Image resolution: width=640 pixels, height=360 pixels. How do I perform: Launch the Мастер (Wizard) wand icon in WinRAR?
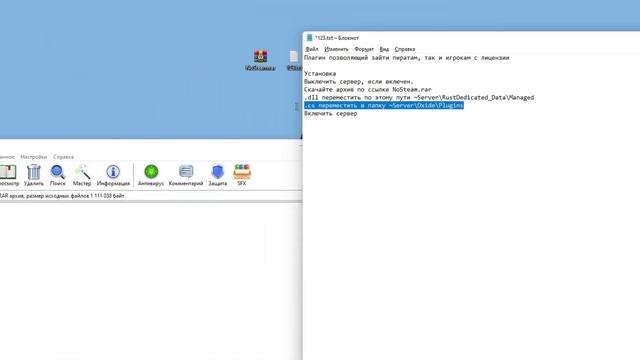82,175
